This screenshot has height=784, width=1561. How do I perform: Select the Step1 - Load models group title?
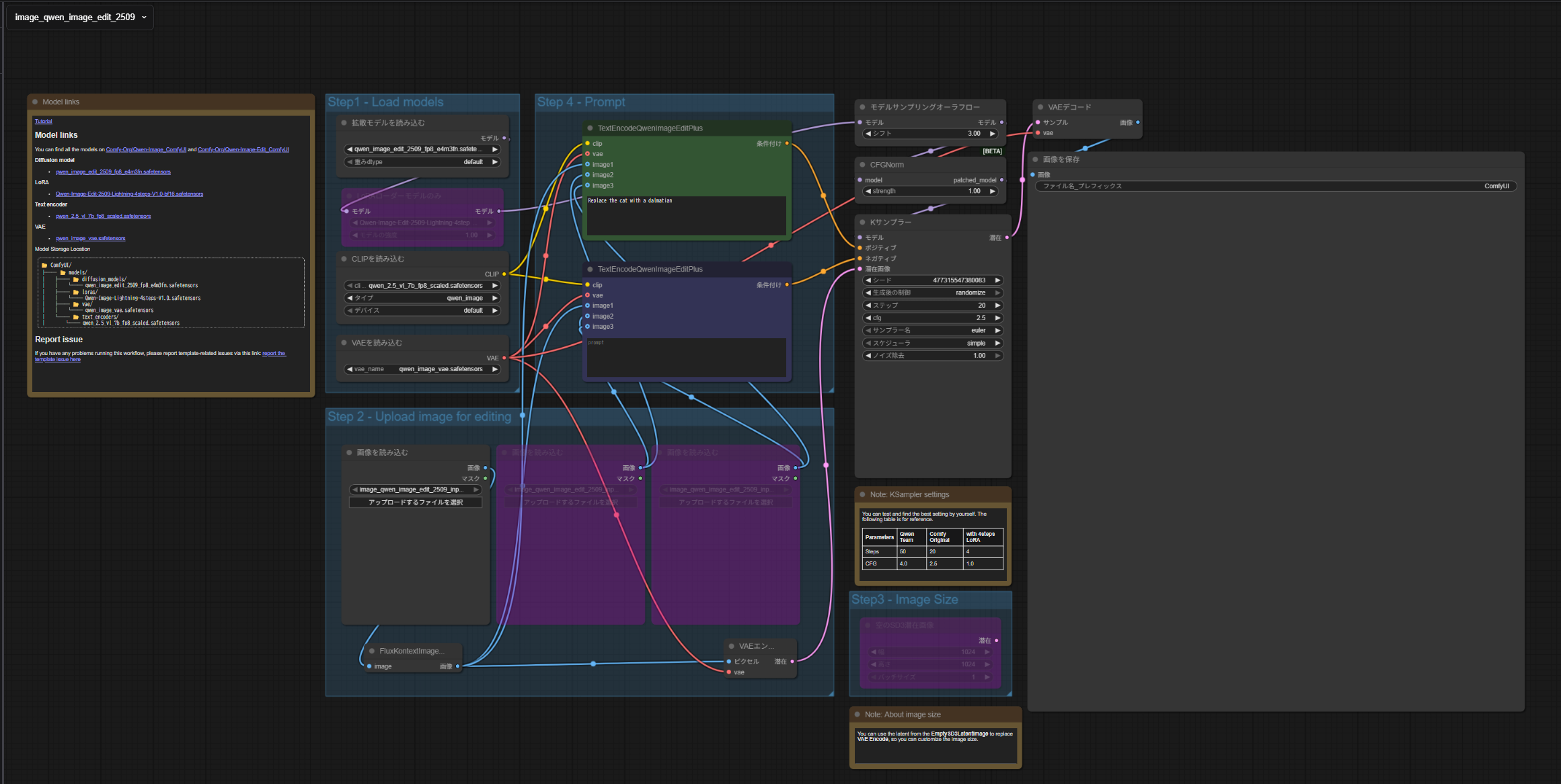385,102
